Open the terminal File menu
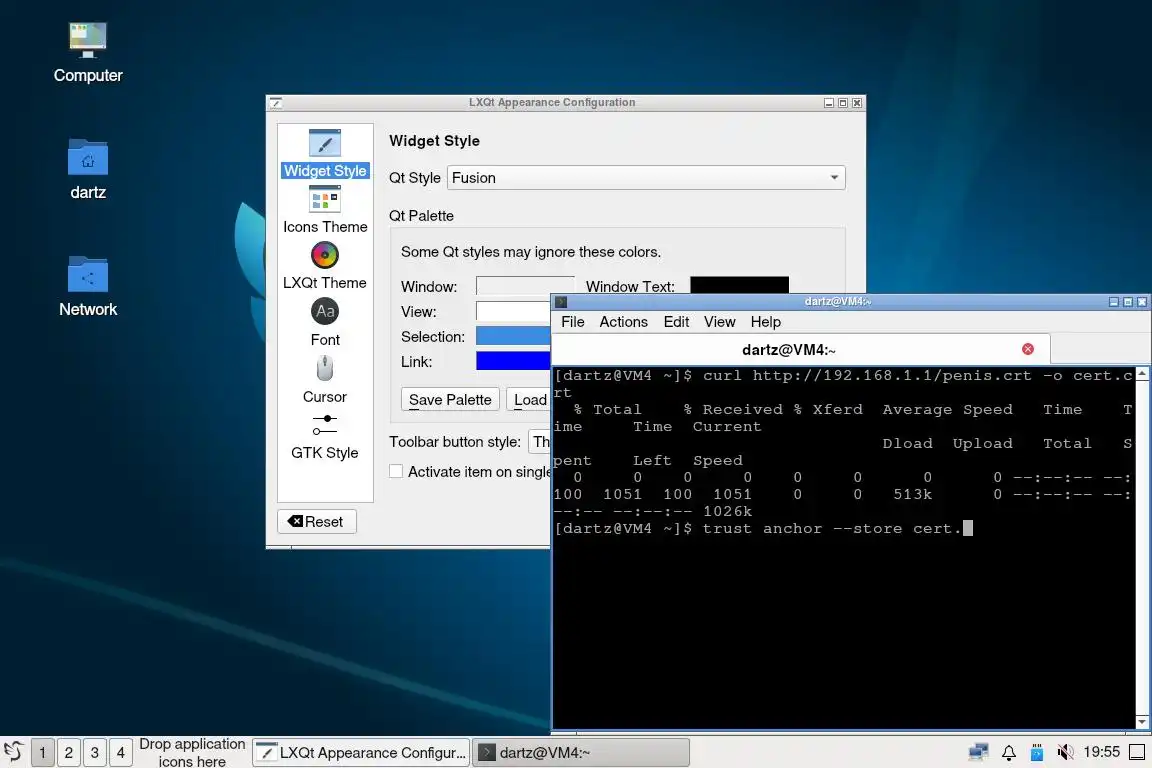1152x768 pixels. (x=572, y=322)
